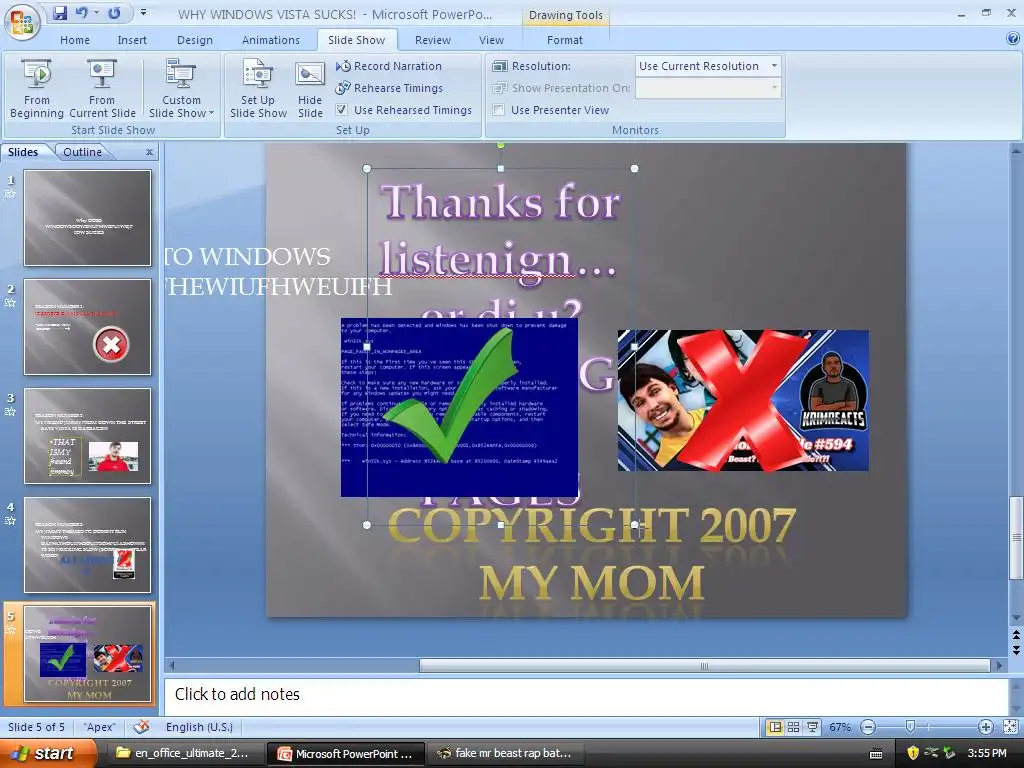The height and width of the screenshot is (768, 1024).
Task: Start Slide Show view from status bar
Action: point(812,727)
